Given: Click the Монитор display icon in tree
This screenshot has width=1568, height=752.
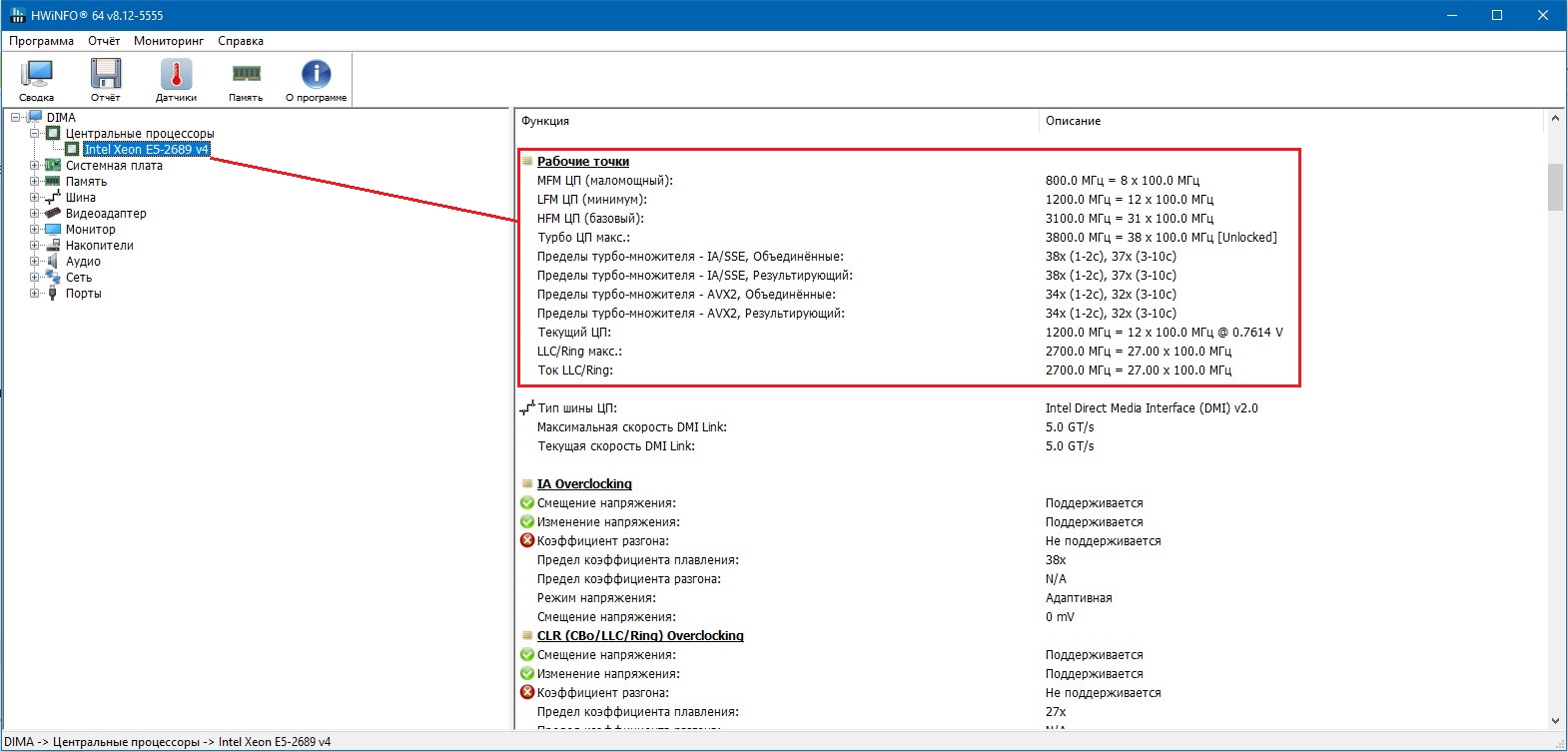Looking at the screenshot, I should pos(53,229).
